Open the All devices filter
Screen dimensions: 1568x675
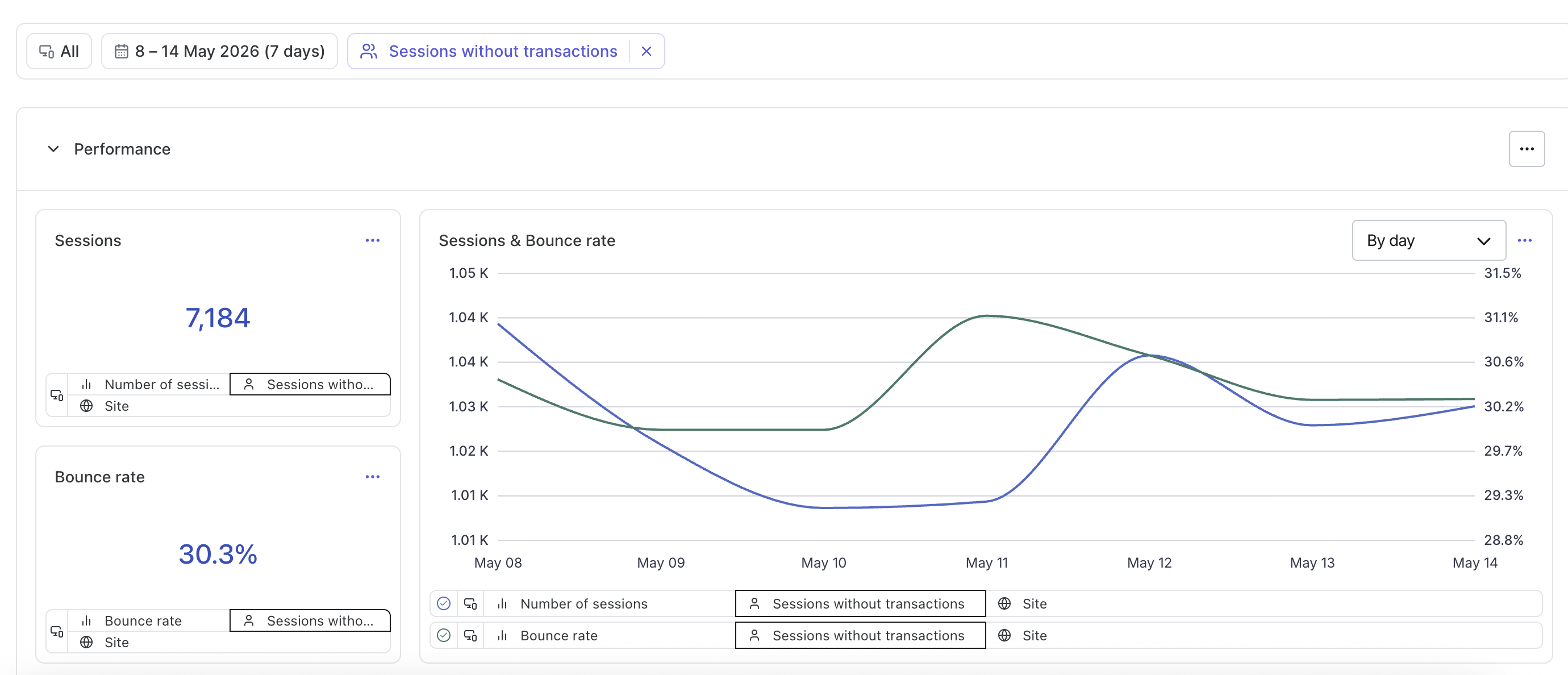59,51
